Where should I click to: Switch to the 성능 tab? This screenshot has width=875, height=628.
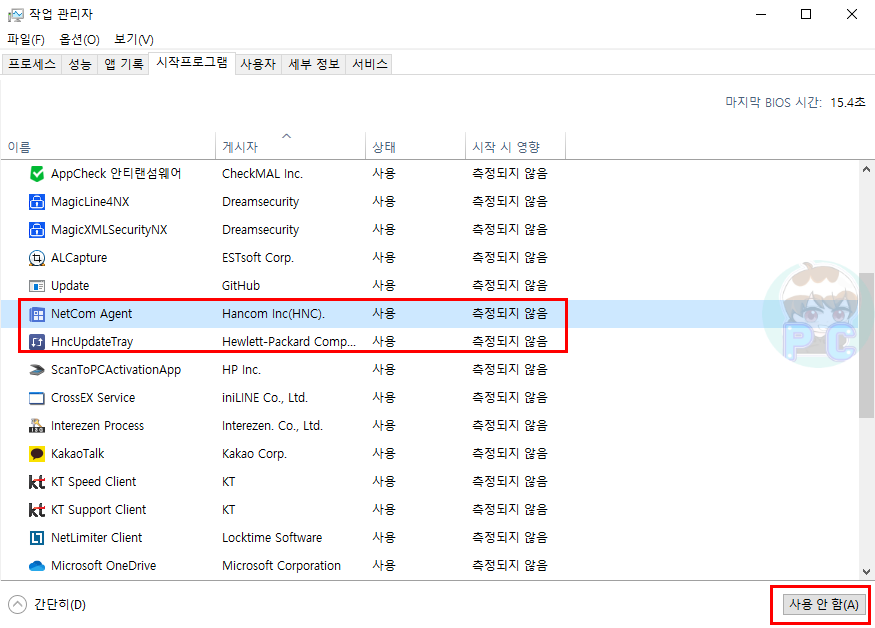click(x=80, y=64)
